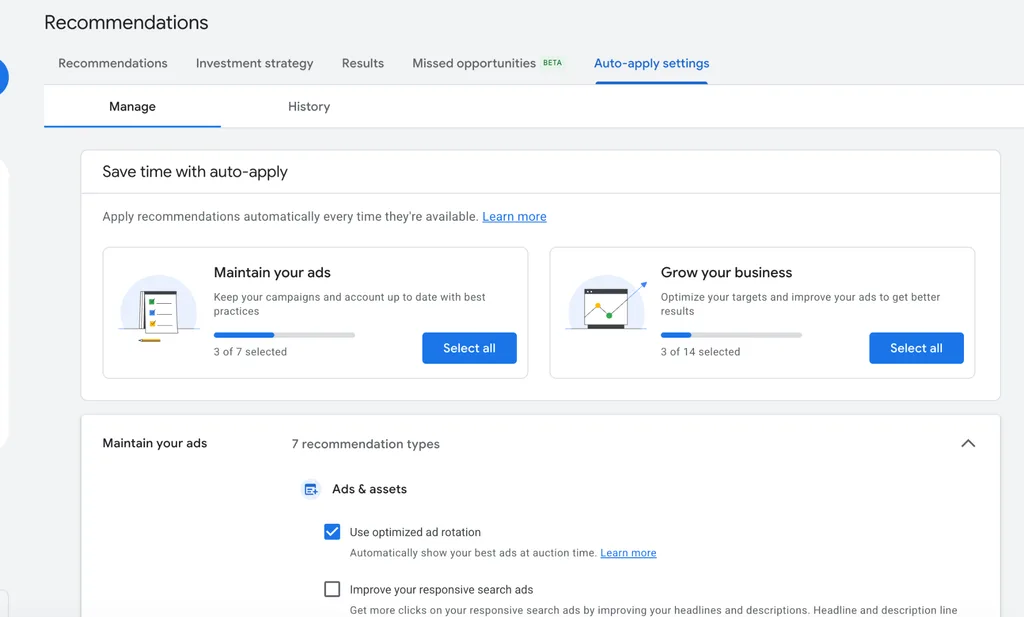1024x617 pixels.
Task: Click the Grow your business progress bar
Action: pos(731,335)
